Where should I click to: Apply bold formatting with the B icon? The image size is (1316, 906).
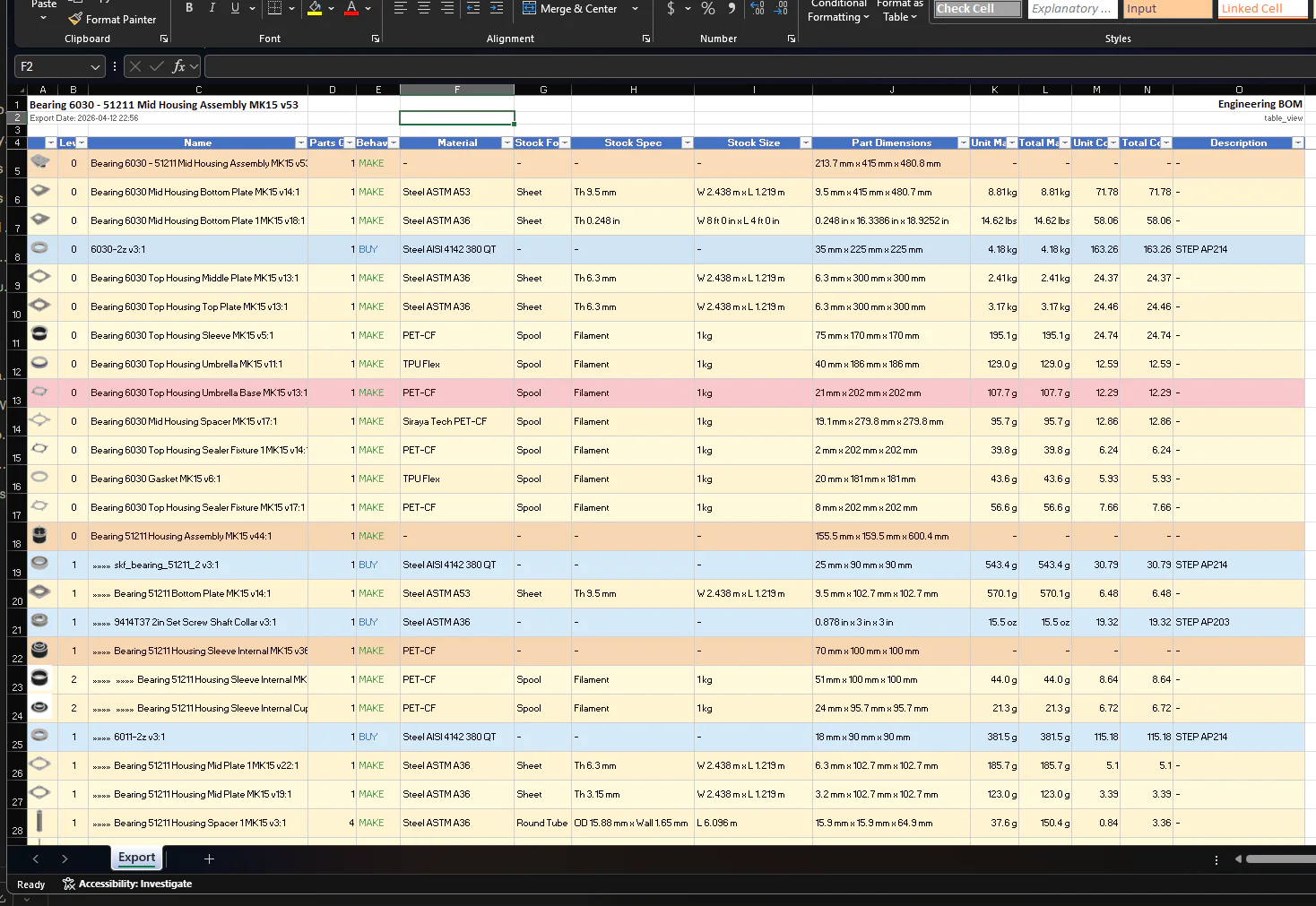tap(189, 8)
